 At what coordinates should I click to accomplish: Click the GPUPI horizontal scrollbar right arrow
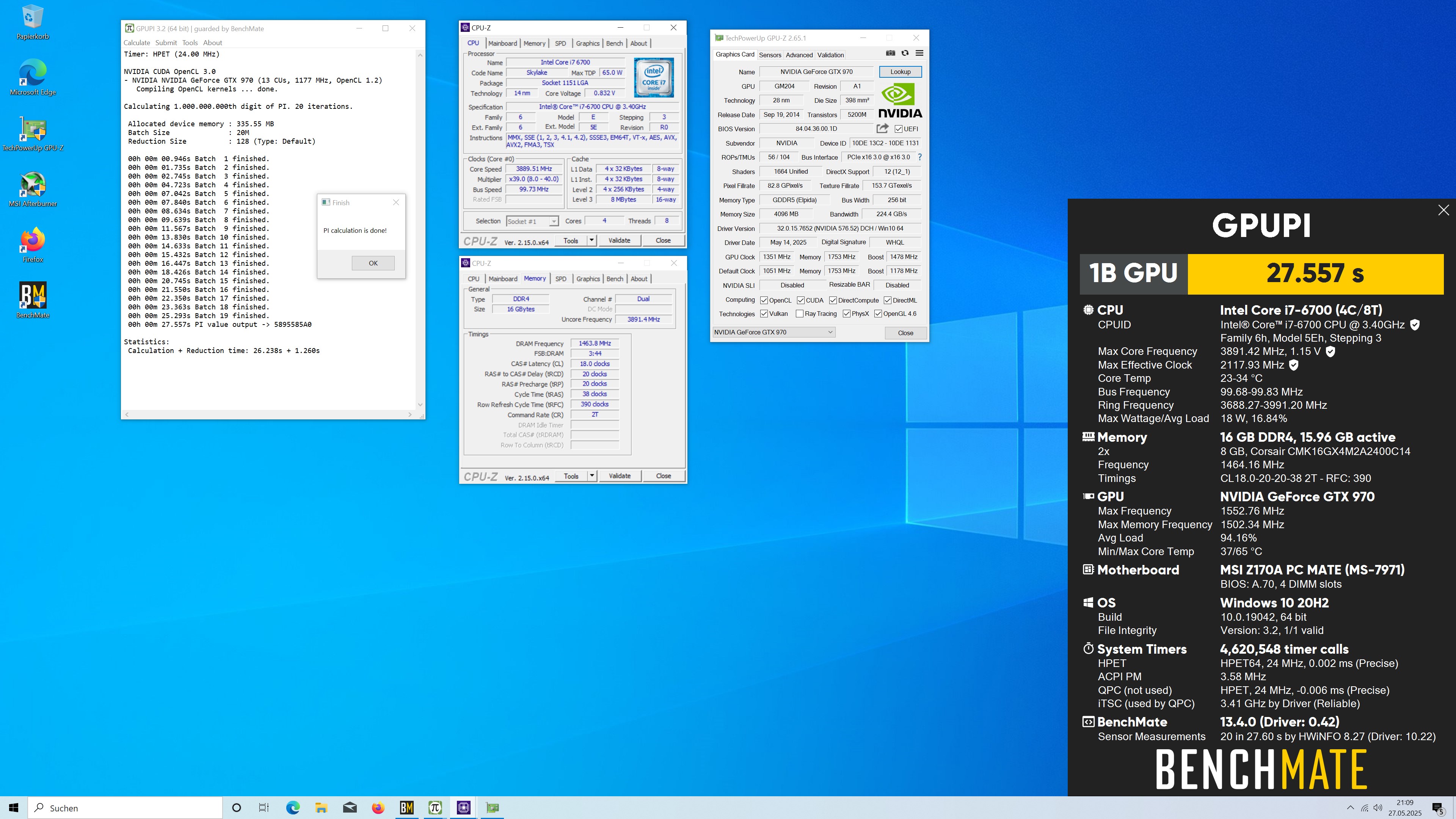pyautogui.click(x=410, y=414)
